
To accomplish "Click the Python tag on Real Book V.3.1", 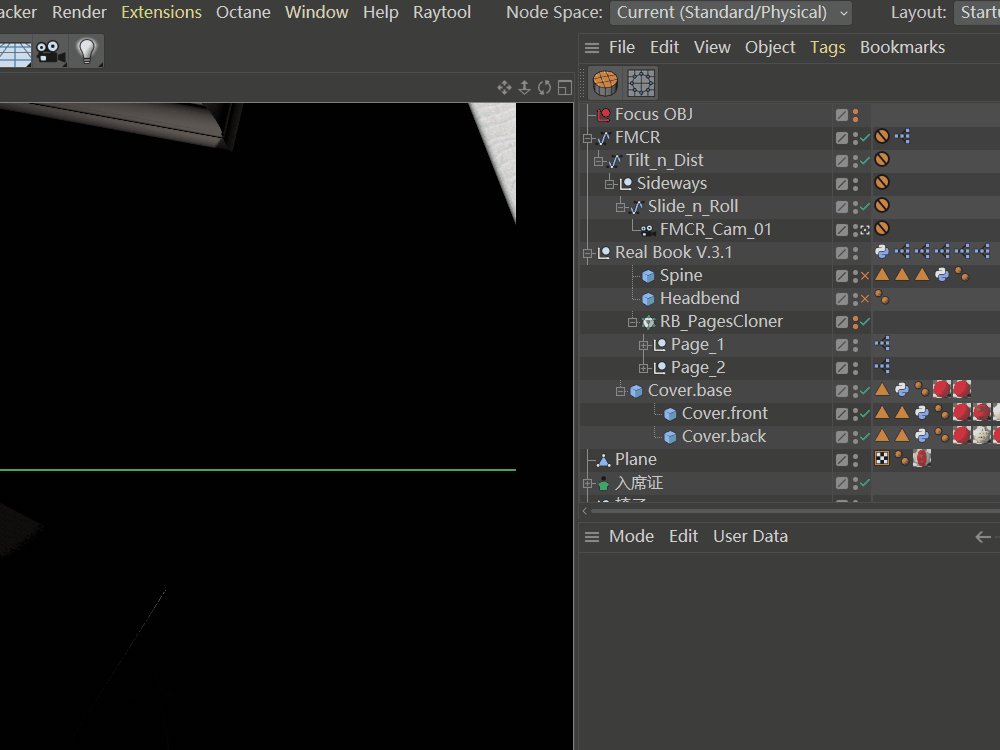I will pos(882,252).
